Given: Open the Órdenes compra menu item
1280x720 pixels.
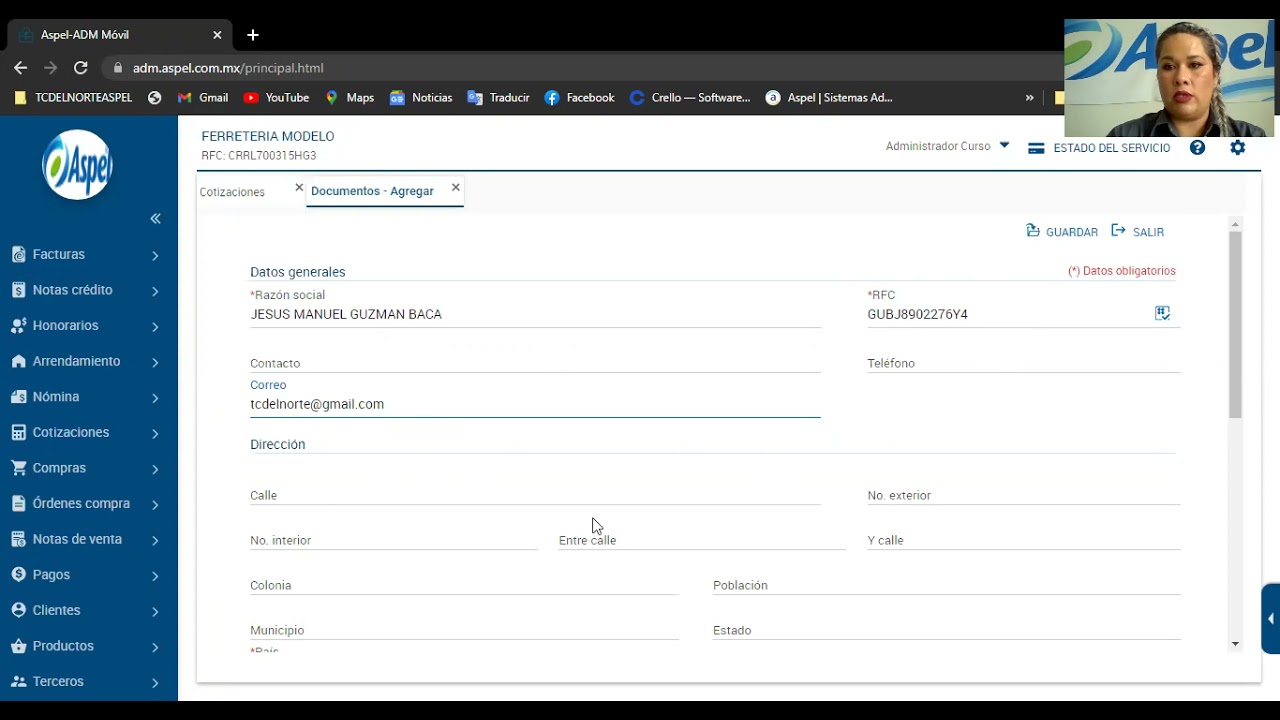Looking at the screenshot, I should pos(81,504).
